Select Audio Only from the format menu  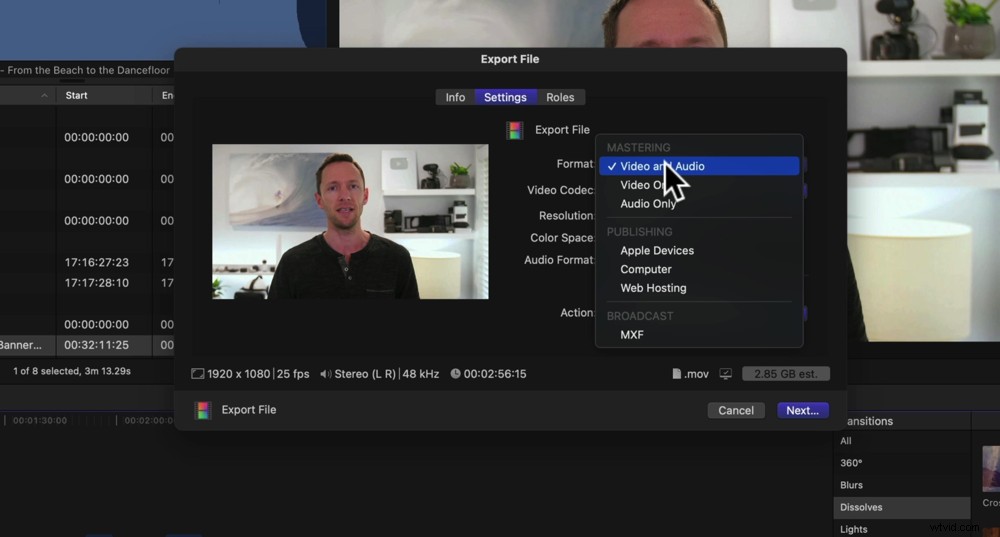pos(699,203)
